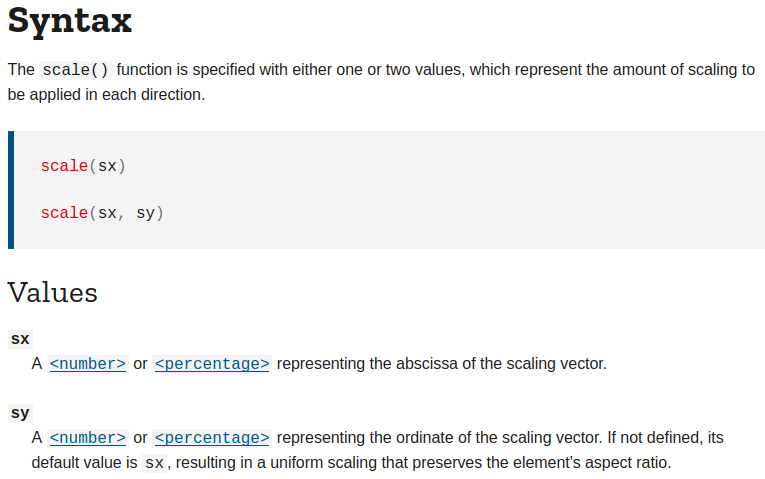Image resolution: width=765 pixels, height=479 pixels.
Task: Click the bold sx term definition label
Action: click(x=20, y=339)
